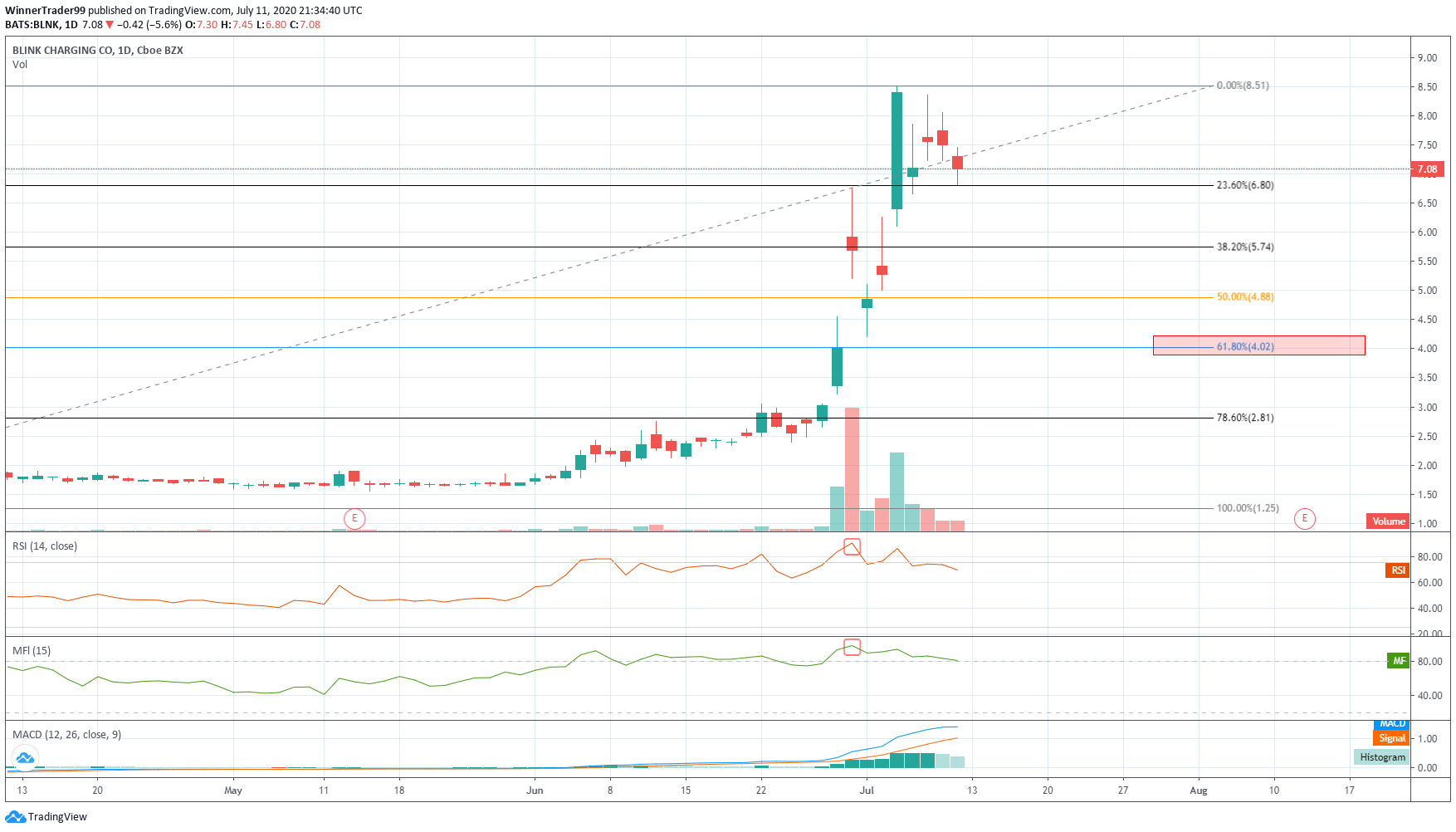Select the 23.60%(6.80) Fibonacci label
This screenshot has height=832, width=1456.
[x=1245, y=185]
